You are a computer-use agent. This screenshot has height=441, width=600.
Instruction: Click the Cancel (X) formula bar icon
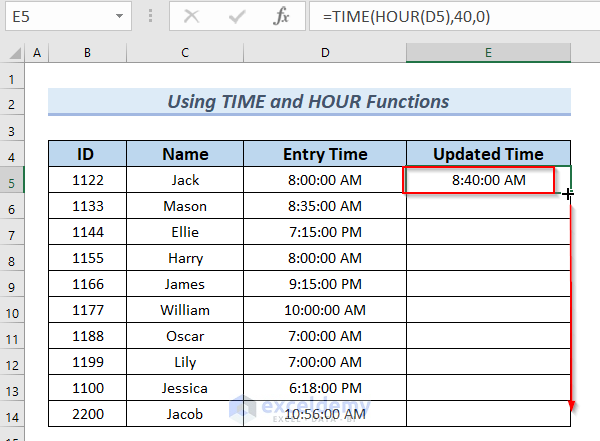[x=192, y=18]
